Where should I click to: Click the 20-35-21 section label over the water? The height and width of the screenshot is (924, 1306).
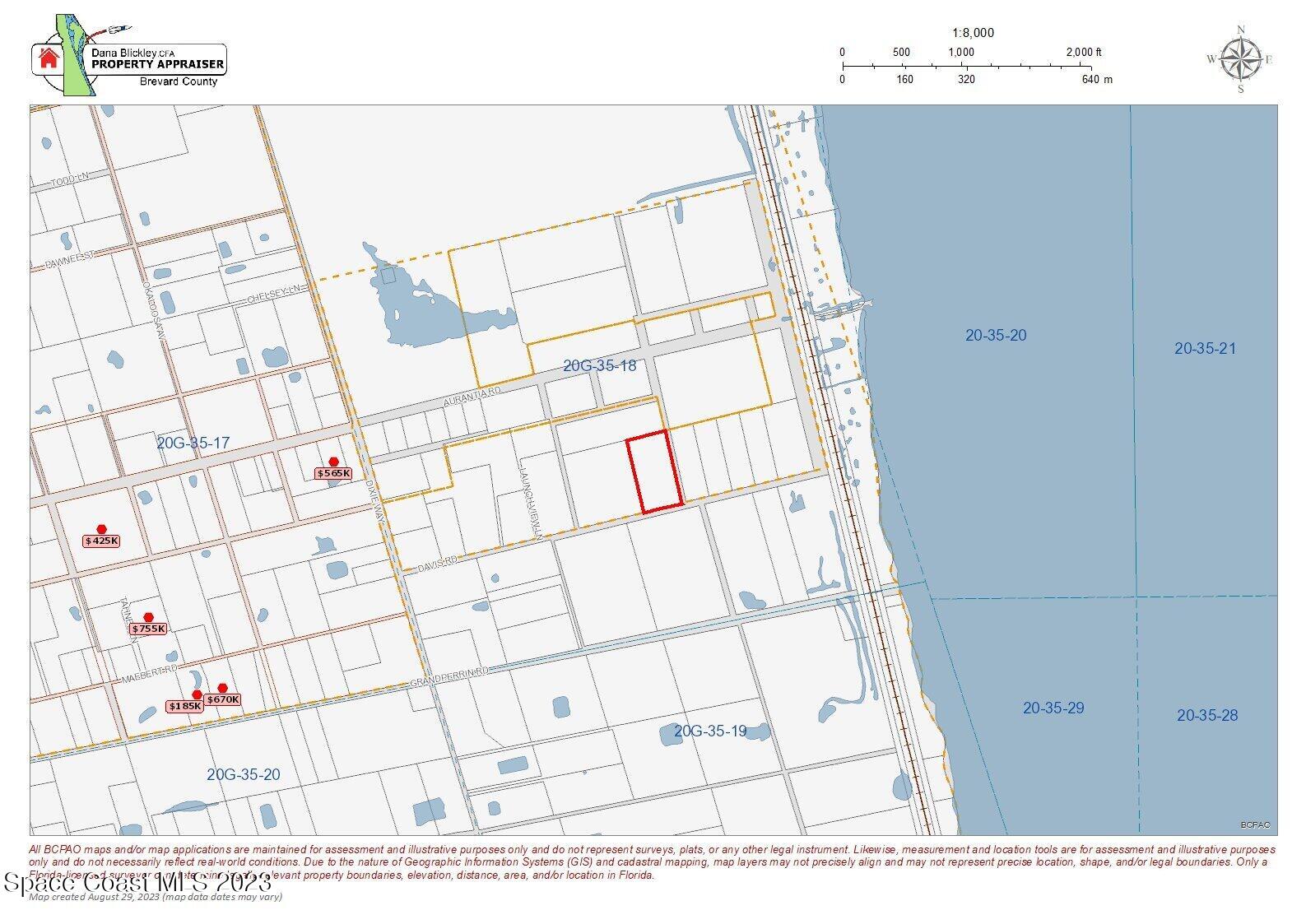point(1205,348)
